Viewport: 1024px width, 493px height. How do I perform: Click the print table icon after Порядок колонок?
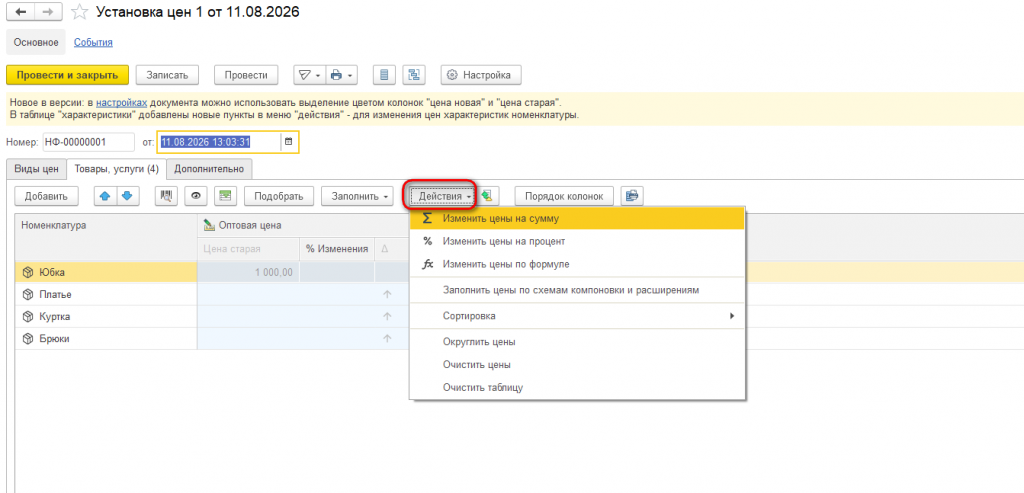point(632,195)
